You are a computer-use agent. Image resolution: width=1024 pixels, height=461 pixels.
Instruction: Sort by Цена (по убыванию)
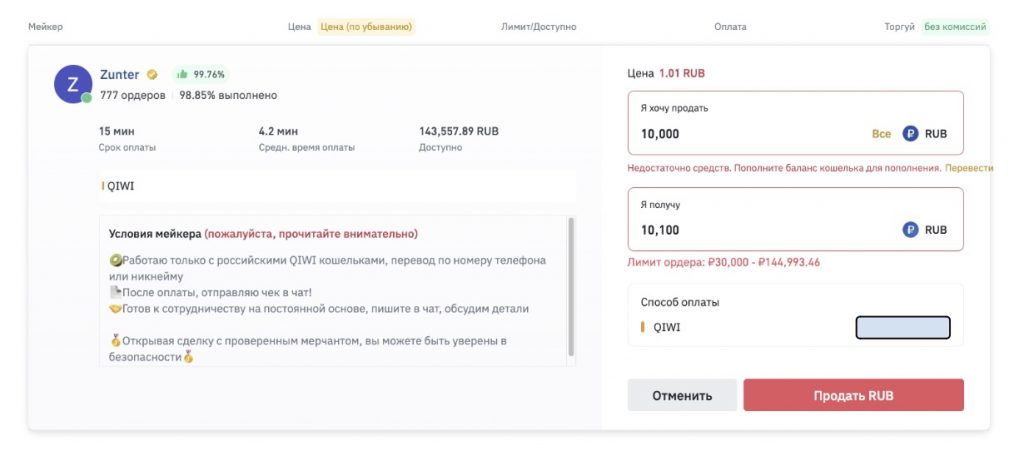(366, 27)
